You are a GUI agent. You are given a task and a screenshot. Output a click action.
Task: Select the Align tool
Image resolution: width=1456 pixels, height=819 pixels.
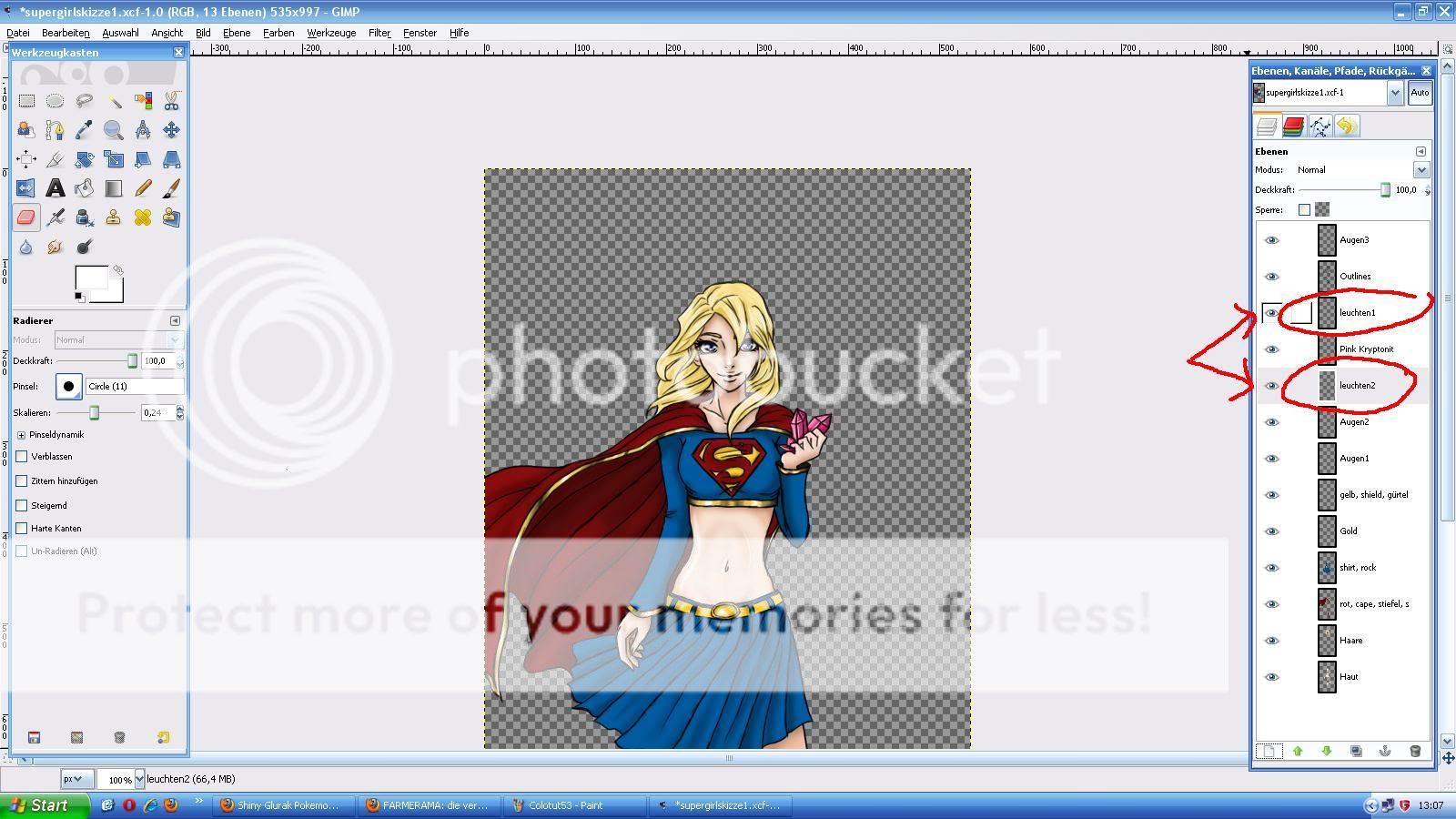(x=26, y=159)
